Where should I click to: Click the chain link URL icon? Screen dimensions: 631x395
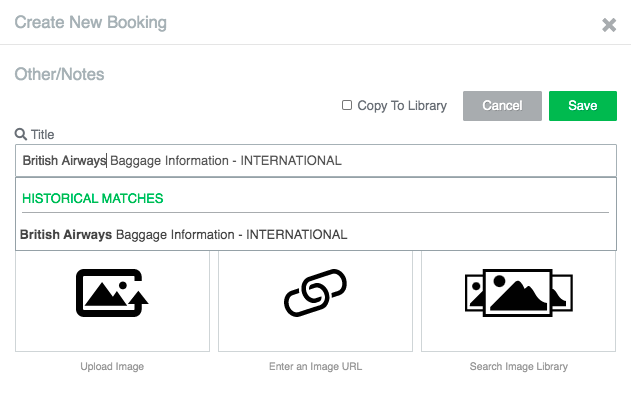point(316,293)
